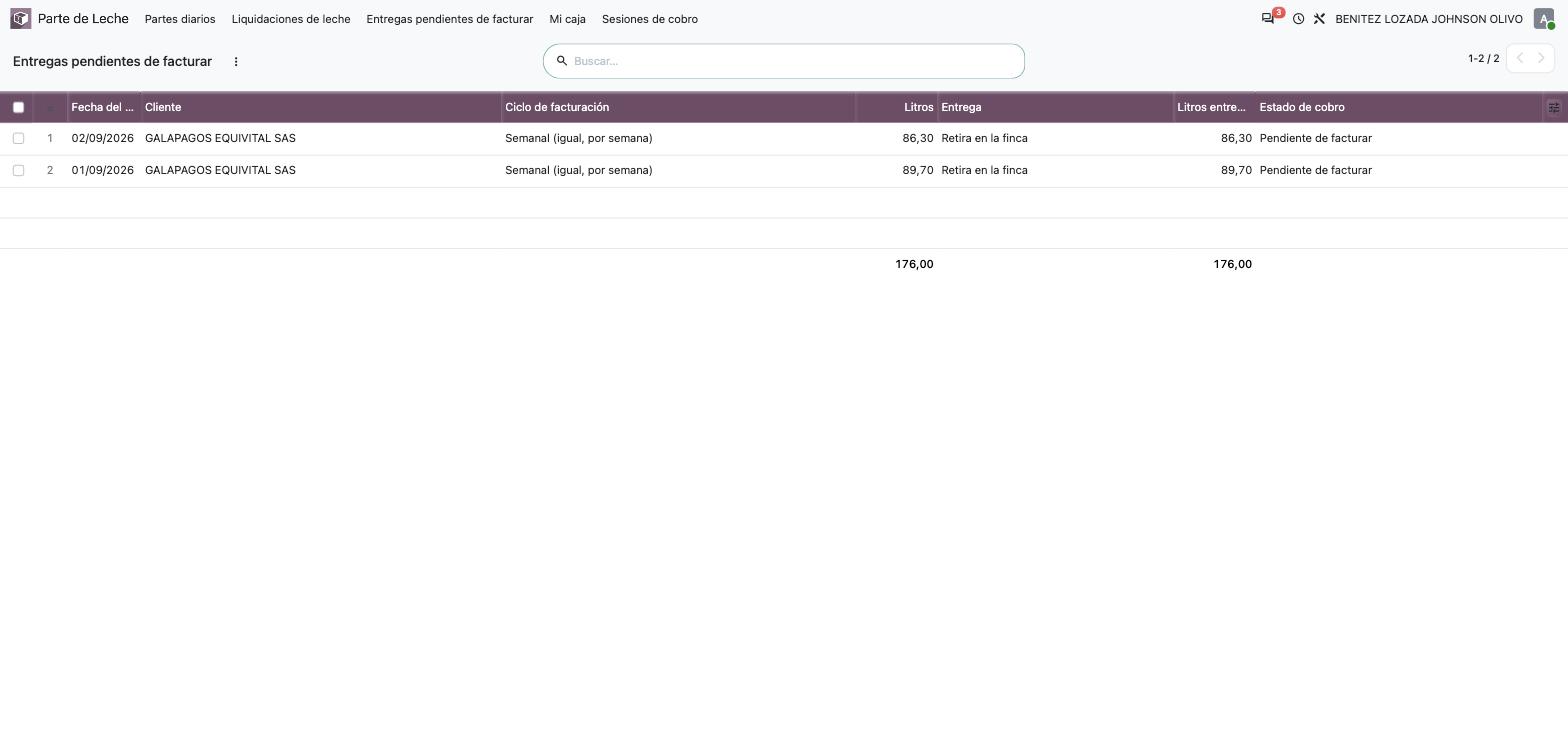The height and width of the screenshot is (742, 1568).
Task: Click the Entregas pendientes de facturar page title
Action: [112, 61]
